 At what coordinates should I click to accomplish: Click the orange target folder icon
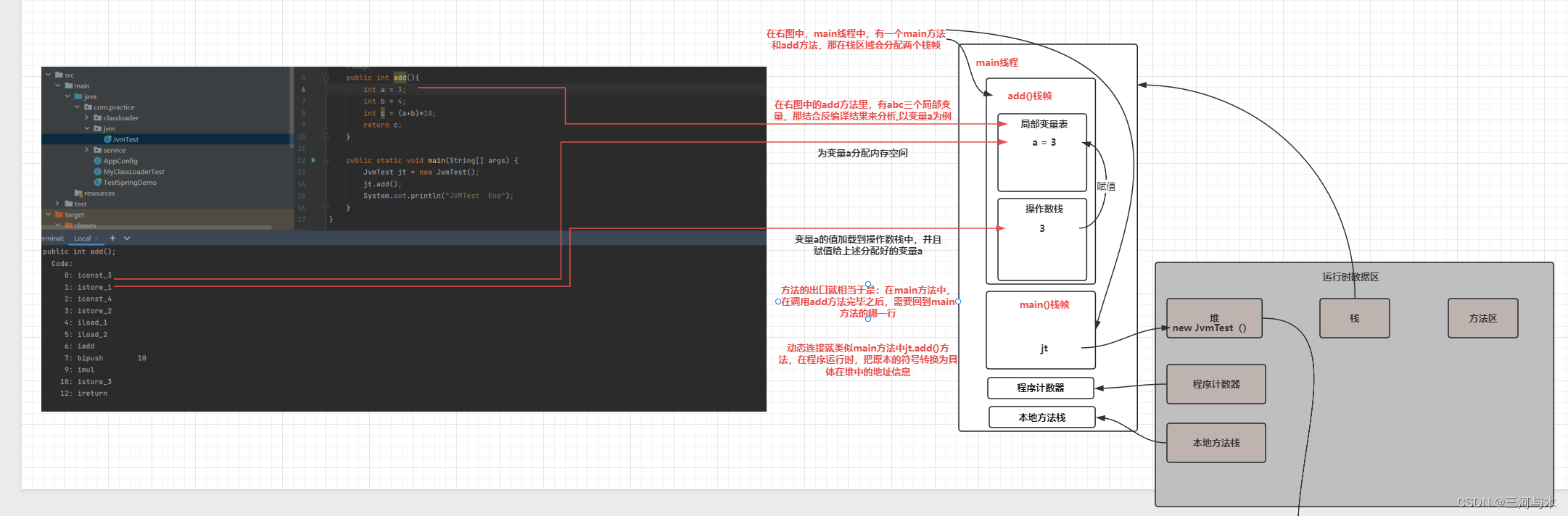pos(59,215)
